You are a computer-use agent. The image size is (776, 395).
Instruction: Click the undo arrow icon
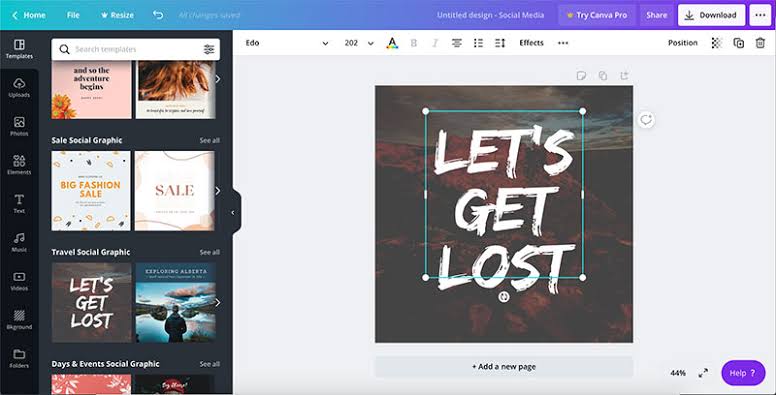coord(158,15)
